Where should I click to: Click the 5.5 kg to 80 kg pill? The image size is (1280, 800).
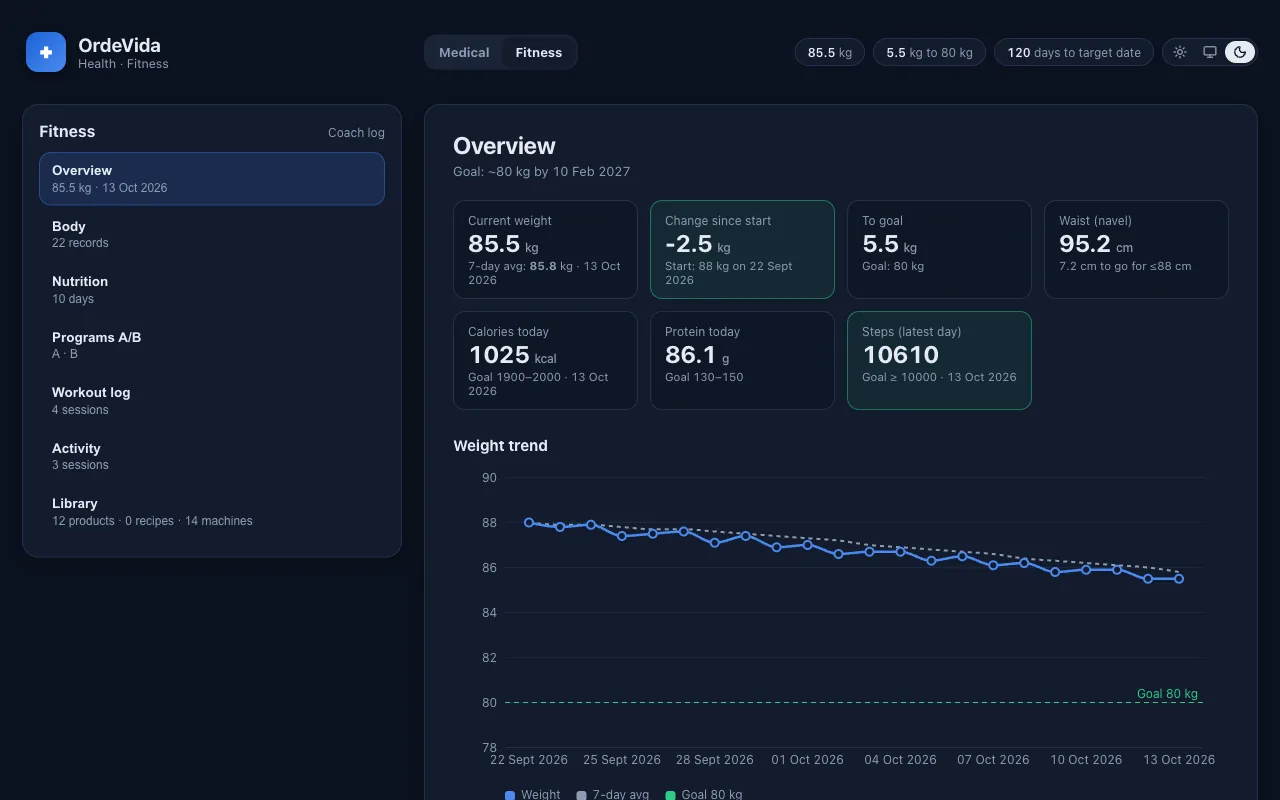929,52
